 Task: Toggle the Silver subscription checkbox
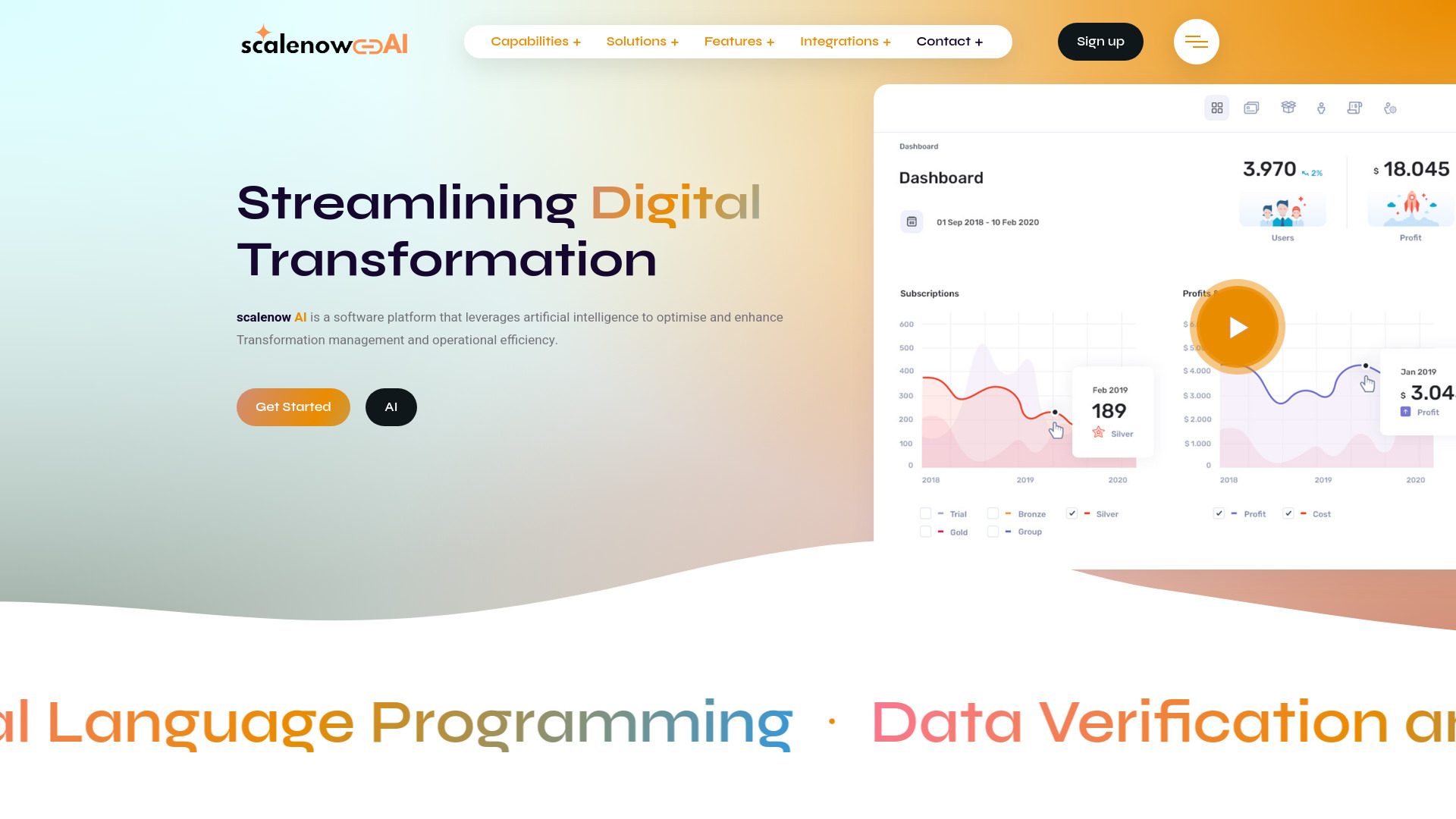[x=1071, y=513]
